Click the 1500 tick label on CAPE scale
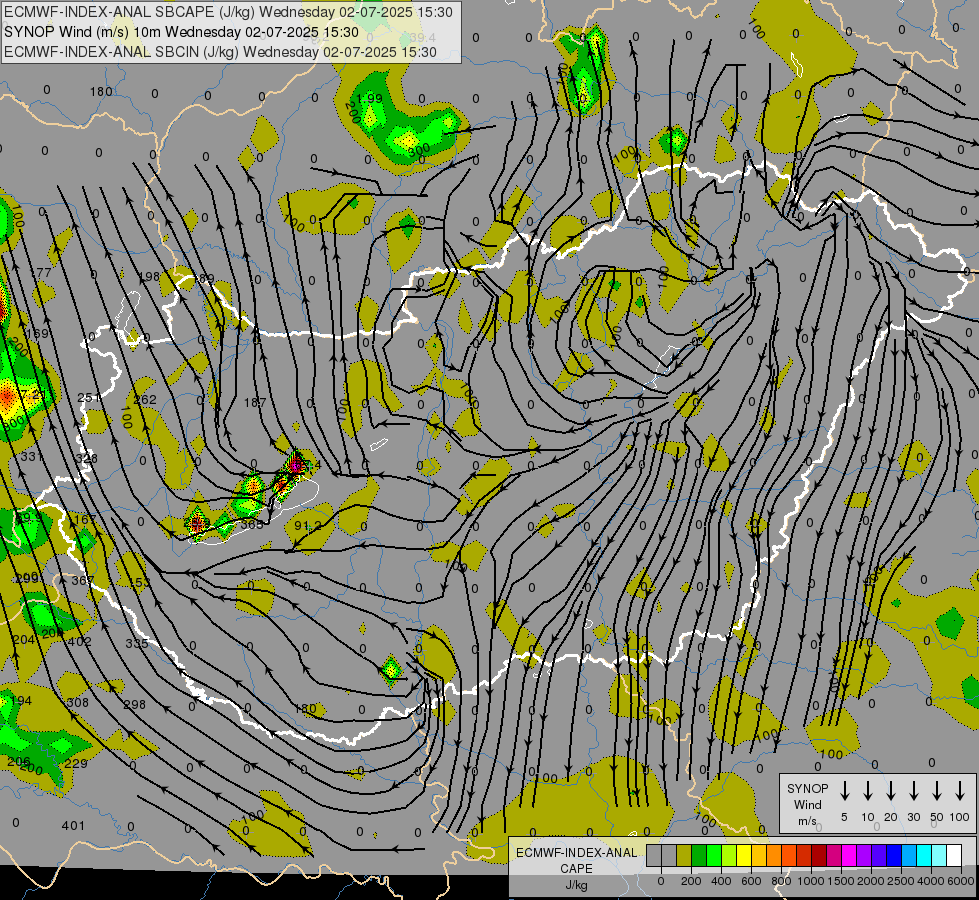This screenshot has height=900, width=979. pos(840,881)
